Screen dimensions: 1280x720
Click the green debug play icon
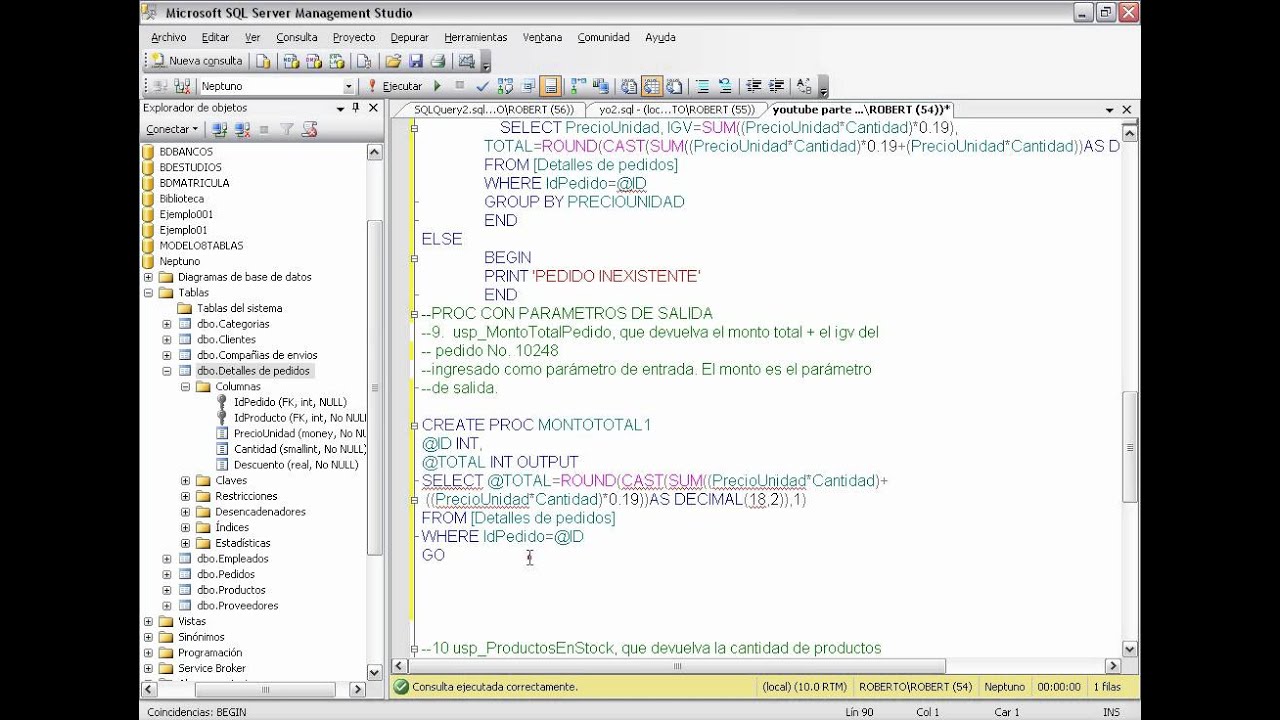437,87
